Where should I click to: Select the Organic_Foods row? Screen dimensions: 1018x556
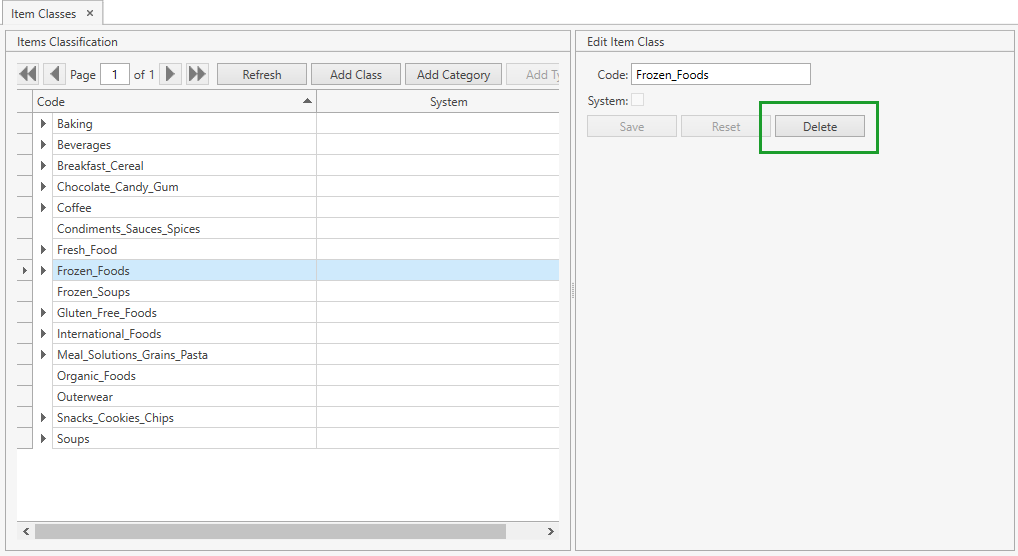[96, 376]
